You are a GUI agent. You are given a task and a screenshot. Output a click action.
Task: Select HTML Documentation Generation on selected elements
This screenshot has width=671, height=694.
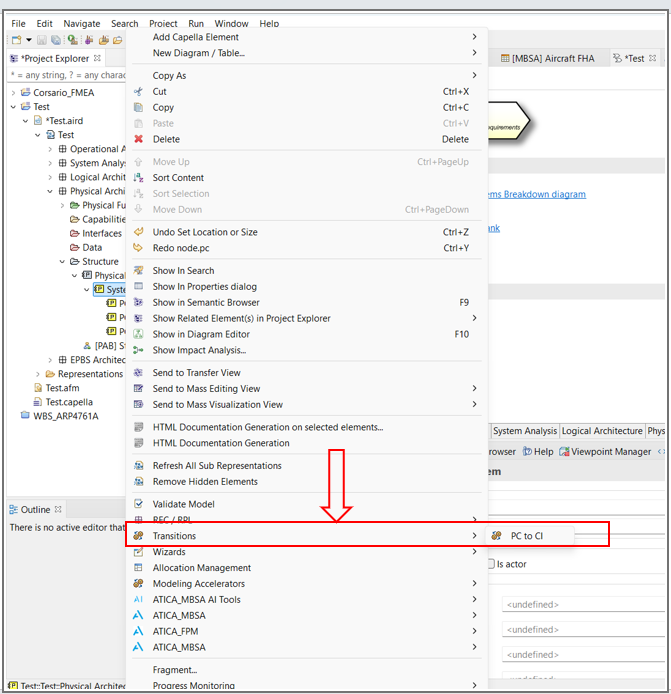[x=306, y=427]
